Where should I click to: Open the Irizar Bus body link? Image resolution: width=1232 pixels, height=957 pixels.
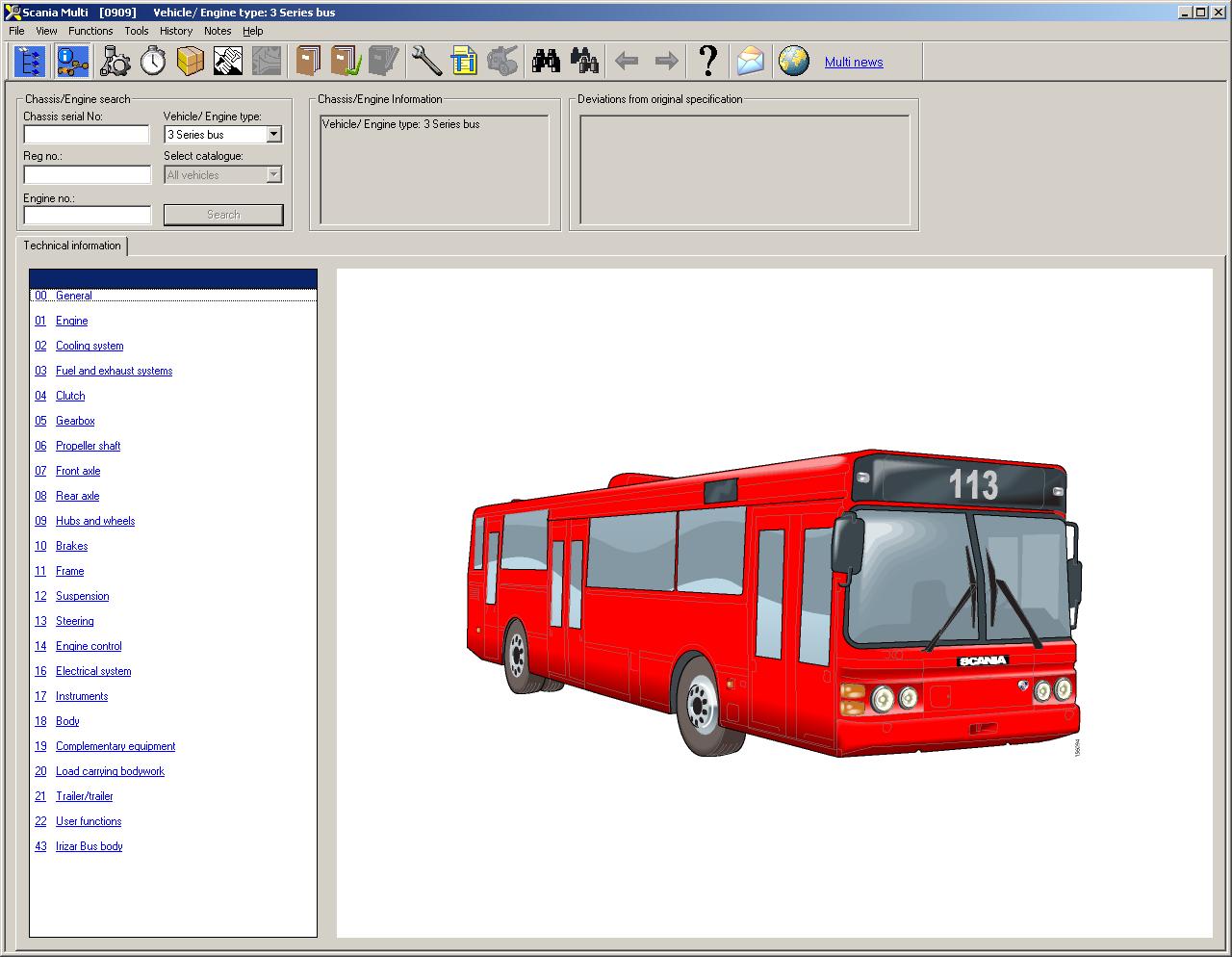click(x=89, y=846)
